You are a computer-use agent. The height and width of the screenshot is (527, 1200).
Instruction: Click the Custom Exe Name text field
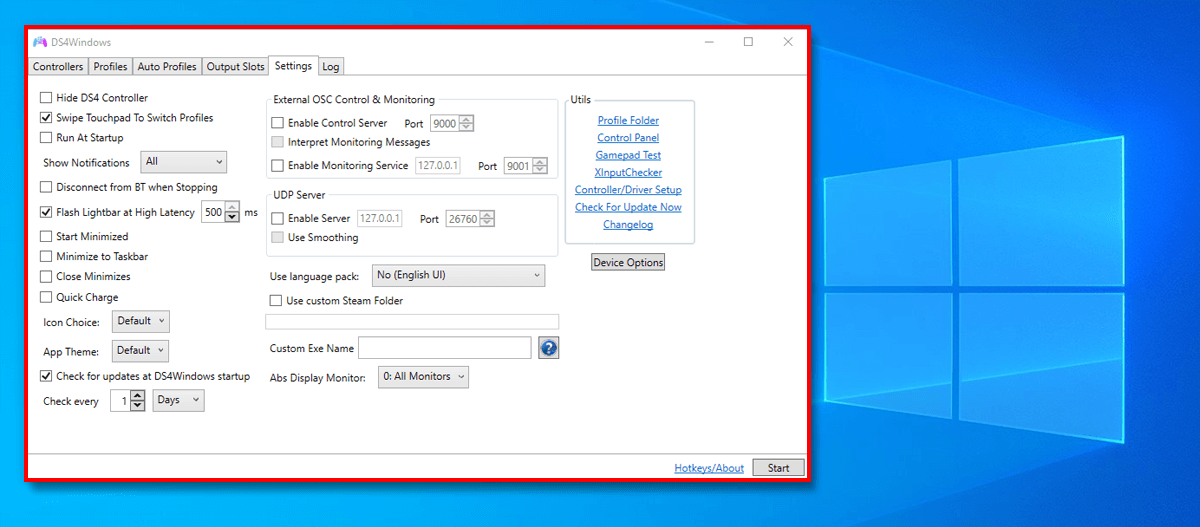coord(444,348)
